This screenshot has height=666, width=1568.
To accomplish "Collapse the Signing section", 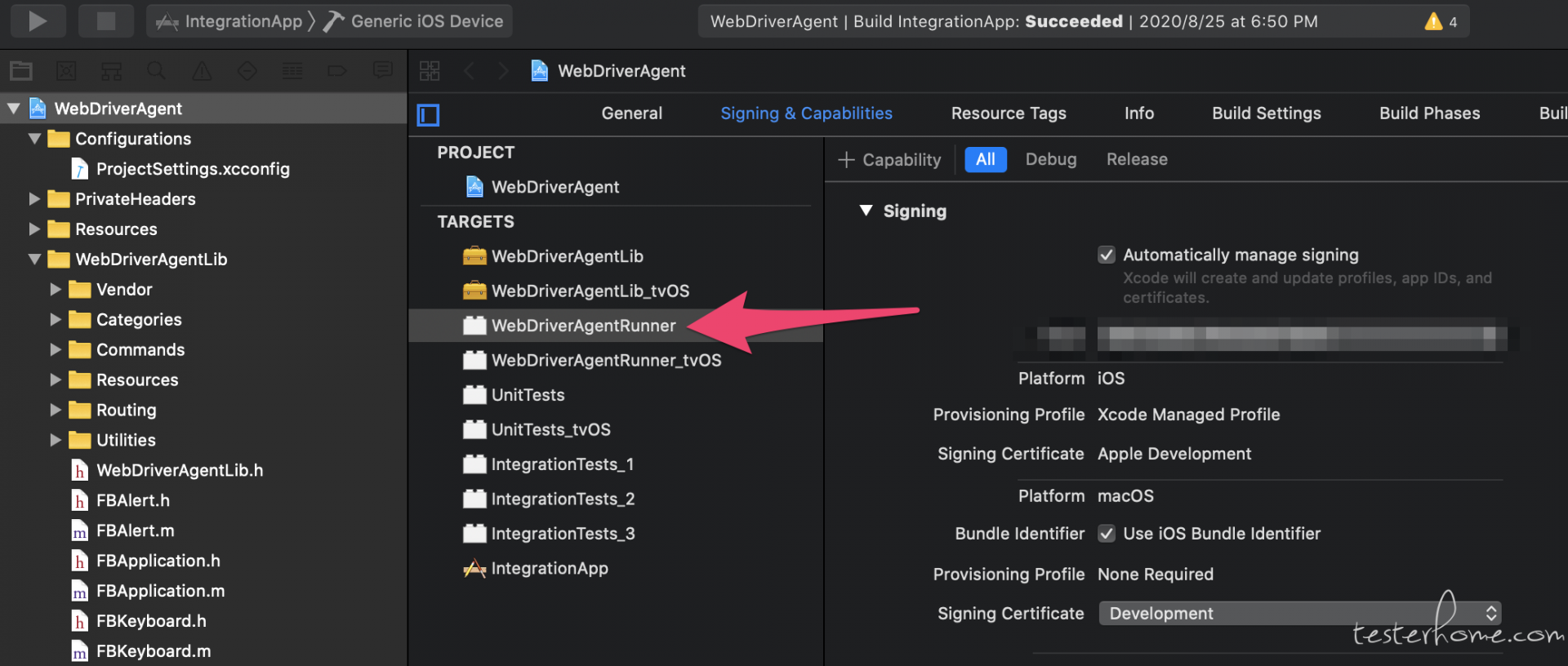I will click(866, 211).
